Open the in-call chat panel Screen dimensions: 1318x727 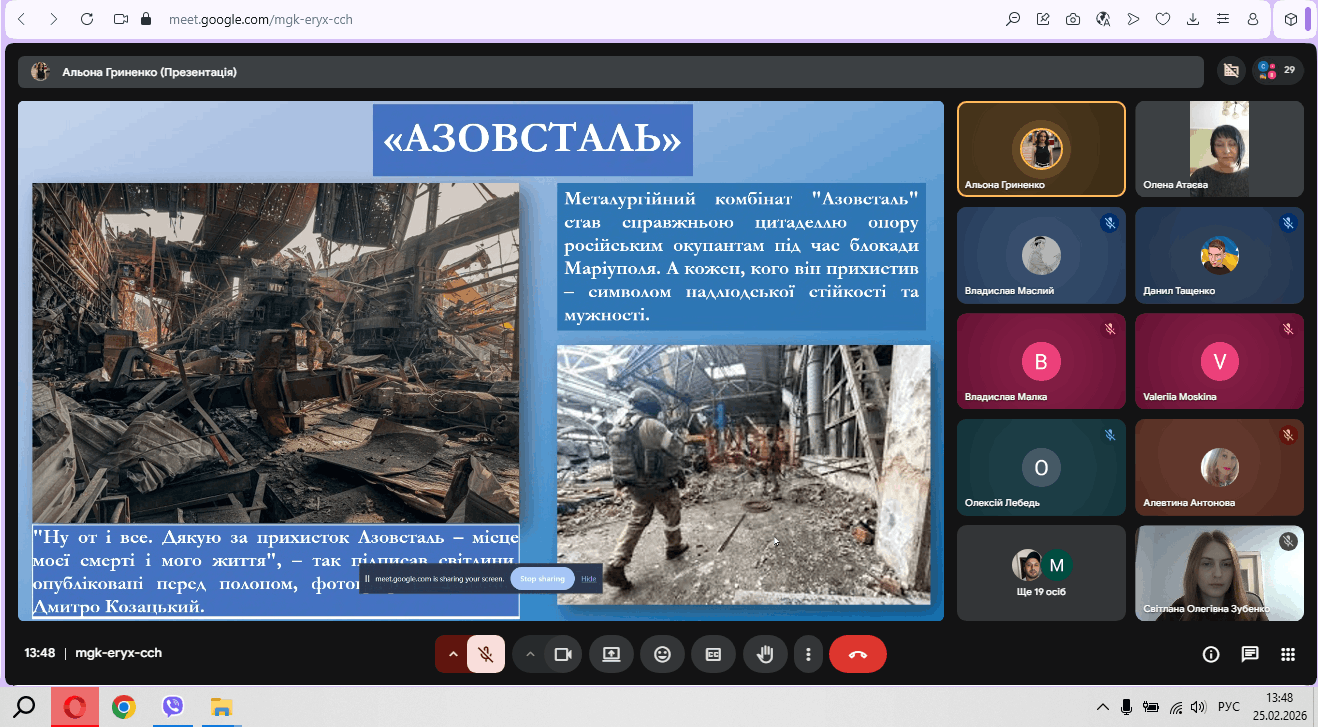click(x=1249, y=654)
